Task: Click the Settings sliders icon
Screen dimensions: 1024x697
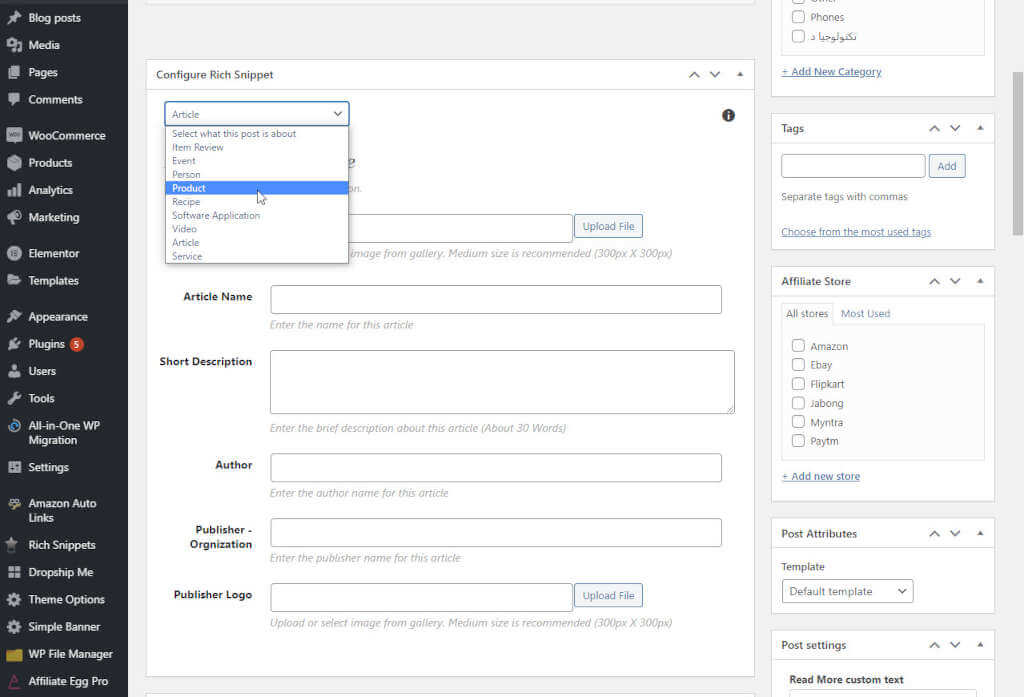Action: [x=14, y=467]
